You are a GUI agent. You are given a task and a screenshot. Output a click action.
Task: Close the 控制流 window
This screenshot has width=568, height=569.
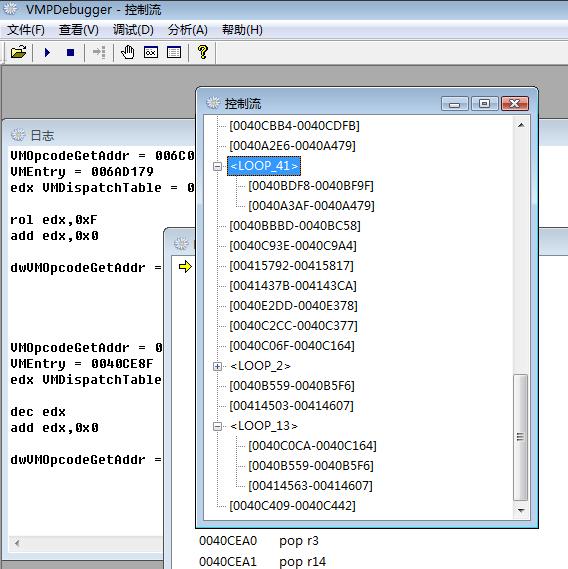point(515,104)
